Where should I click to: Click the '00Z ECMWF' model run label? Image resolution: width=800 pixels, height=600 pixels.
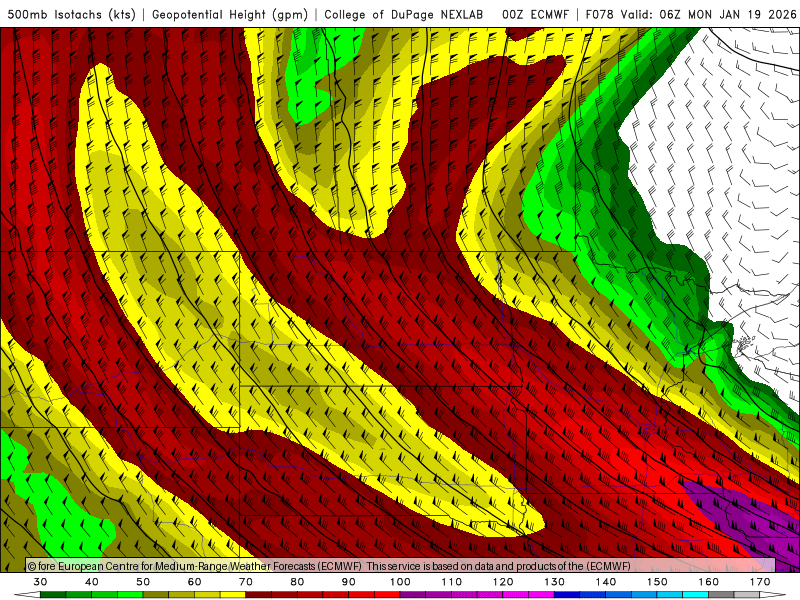pyautogui.click(x=535, y=14)
